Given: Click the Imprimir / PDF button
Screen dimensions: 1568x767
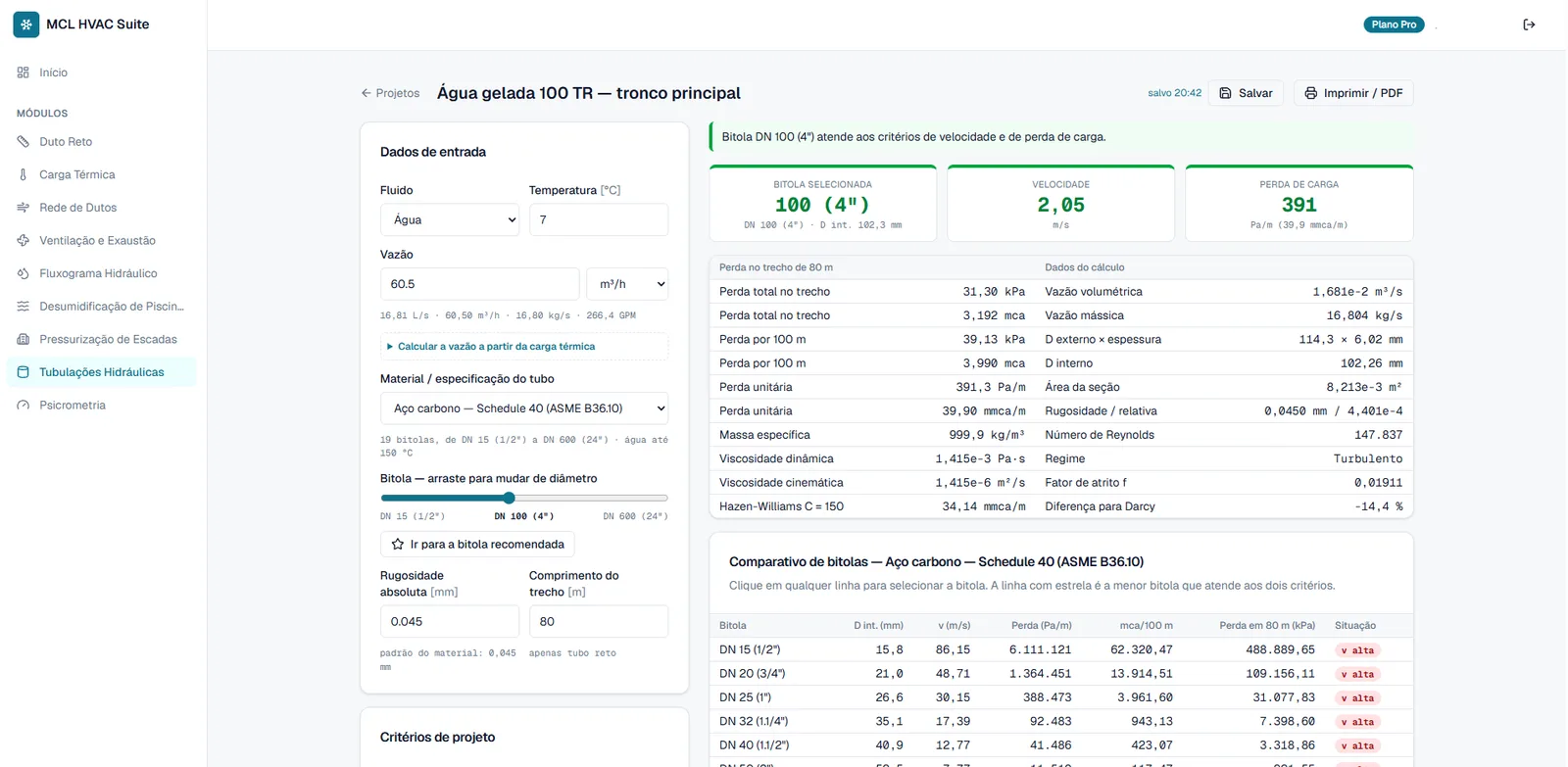Looking at the screenshot, I should [1353, 93].
